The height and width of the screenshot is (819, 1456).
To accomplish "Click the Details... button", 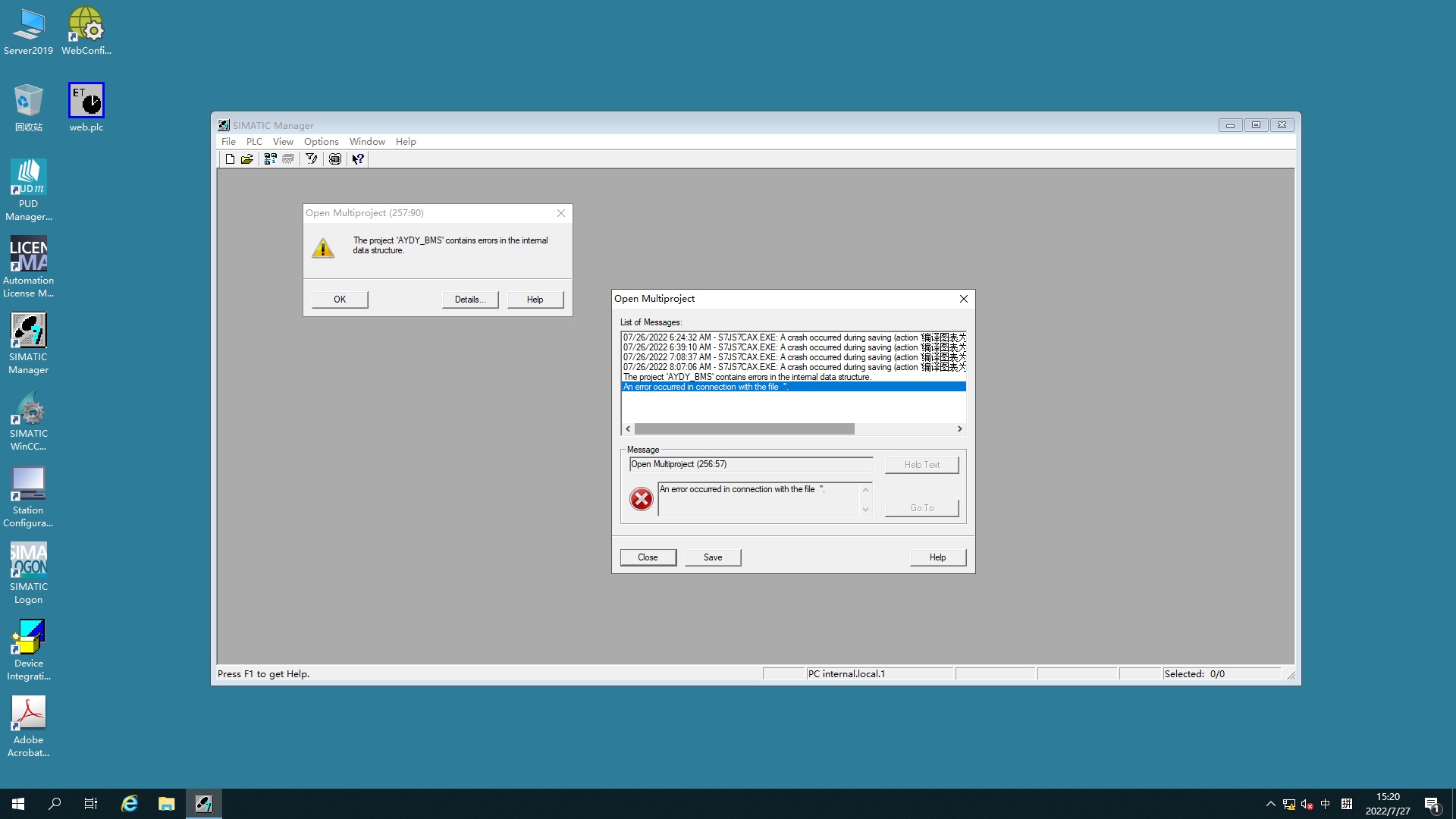I will [x=469, y=300].
